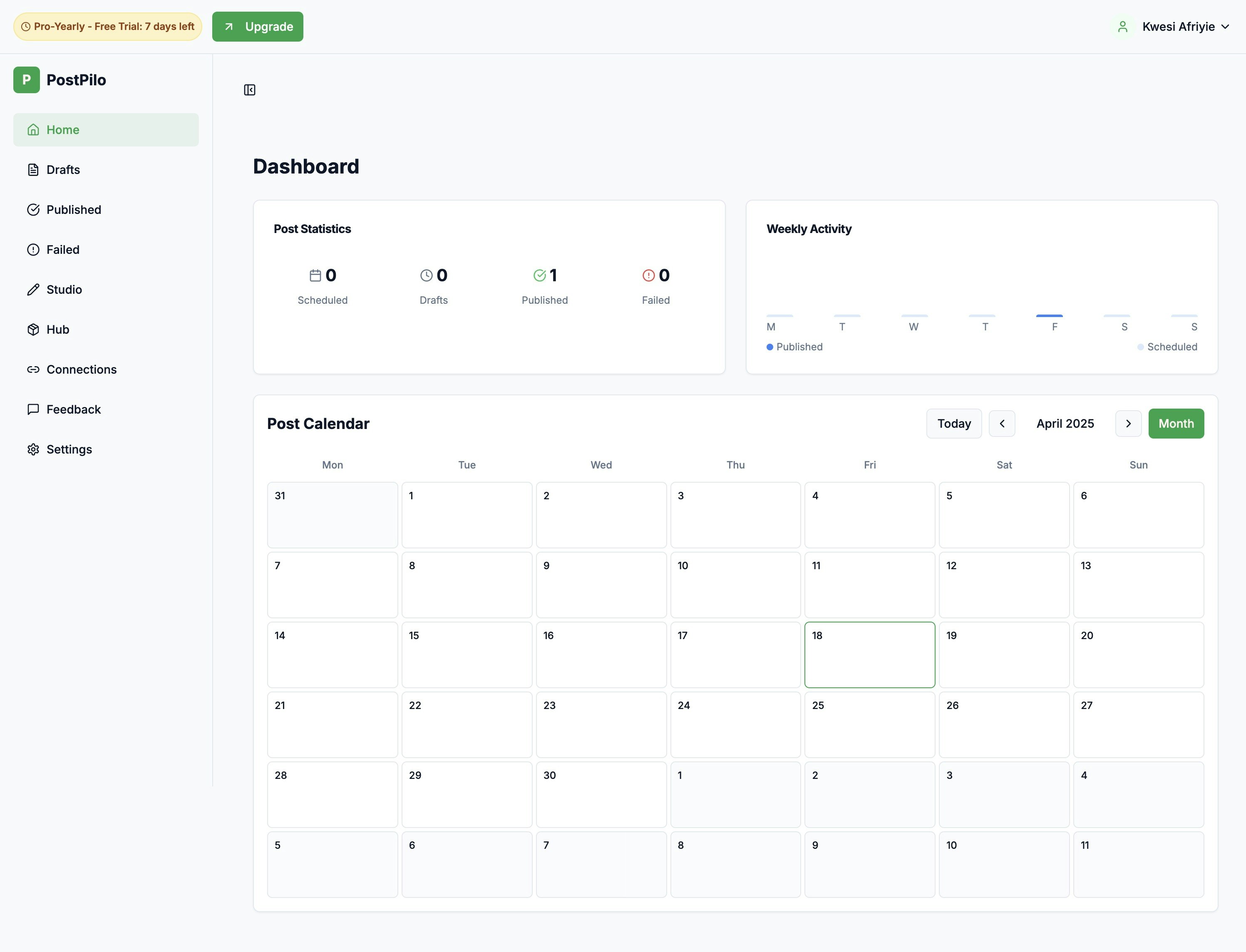Click the PostPilo green logo icon
This screenshot has width=1246, height=952.
tap(26, 80)
